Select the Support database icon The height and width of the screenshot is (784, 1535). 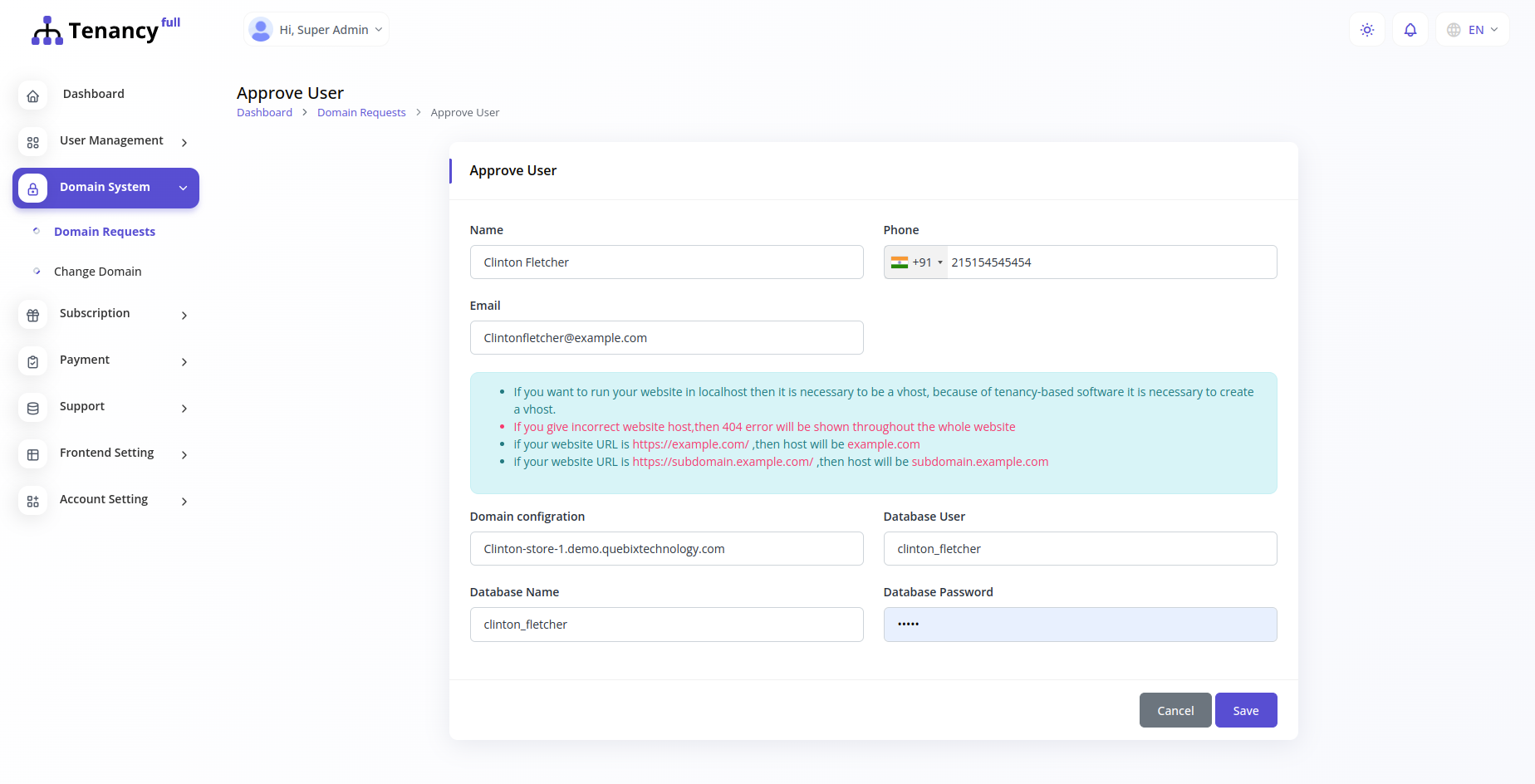(32, 408)
